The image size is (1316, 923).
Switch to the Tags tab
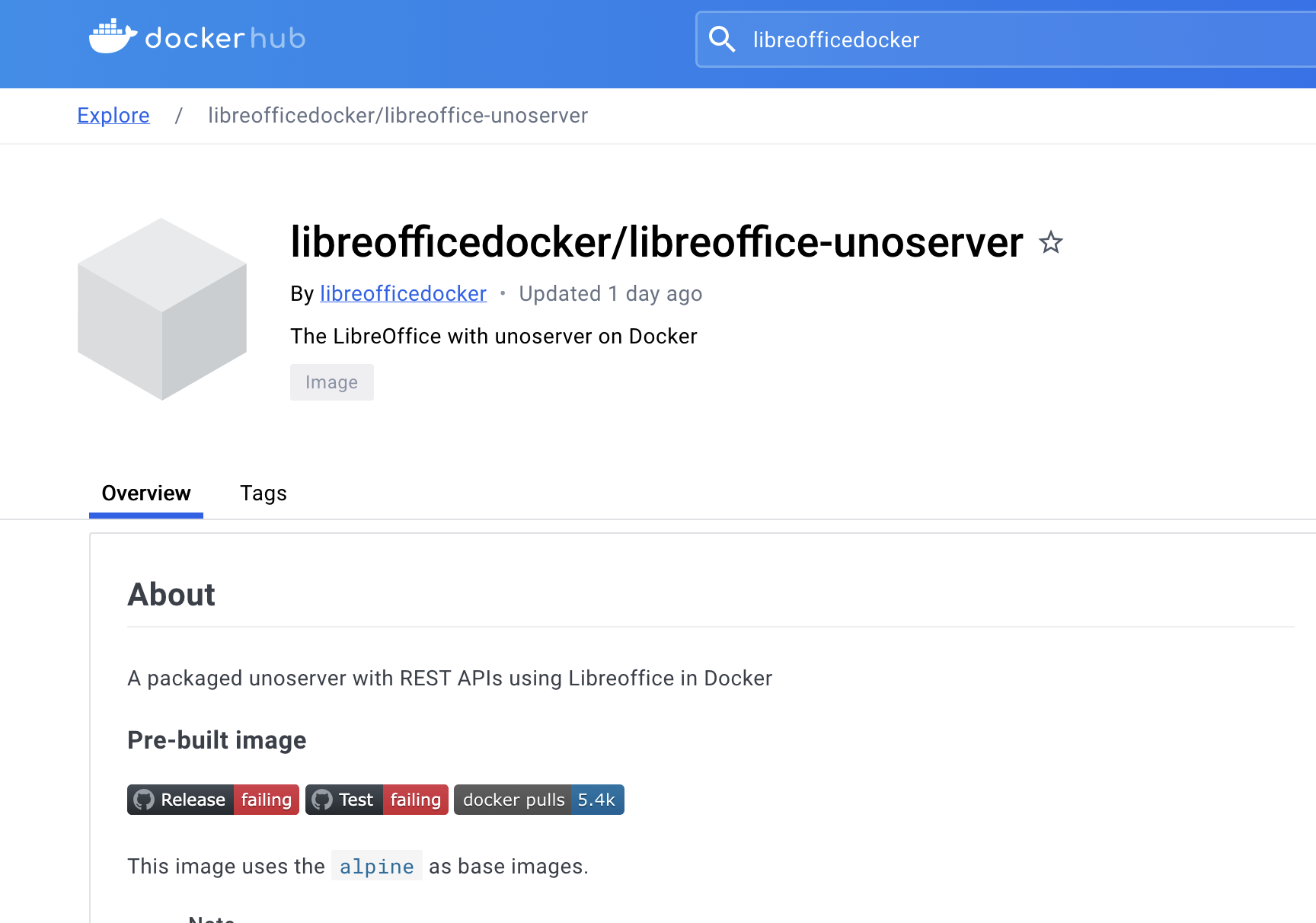point(264,493)
